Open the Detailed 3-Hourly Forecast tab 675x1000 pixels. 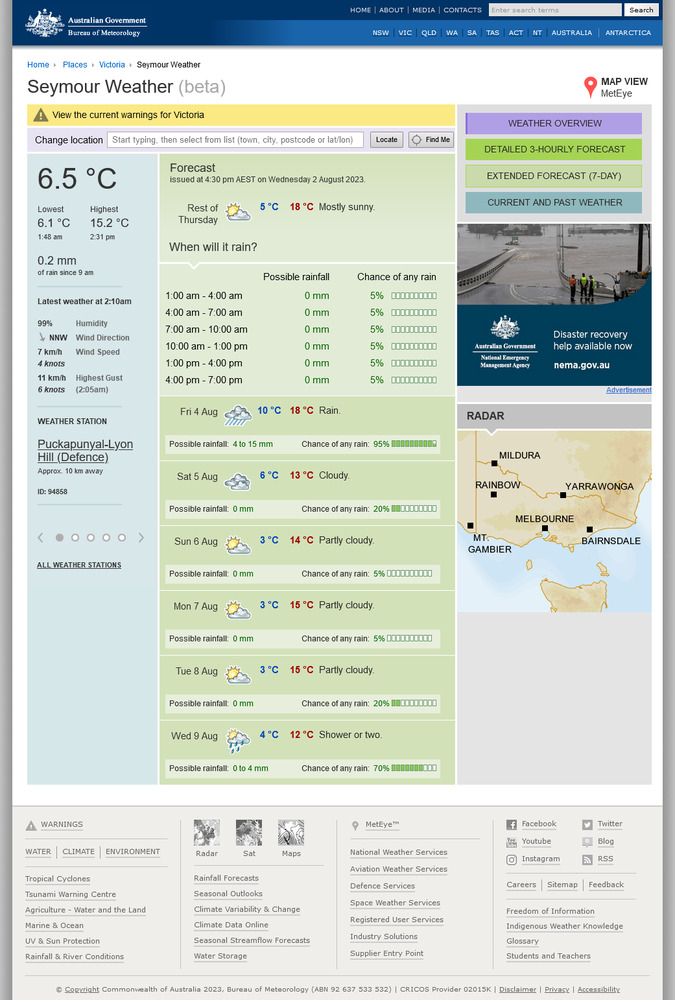(554, 150)
